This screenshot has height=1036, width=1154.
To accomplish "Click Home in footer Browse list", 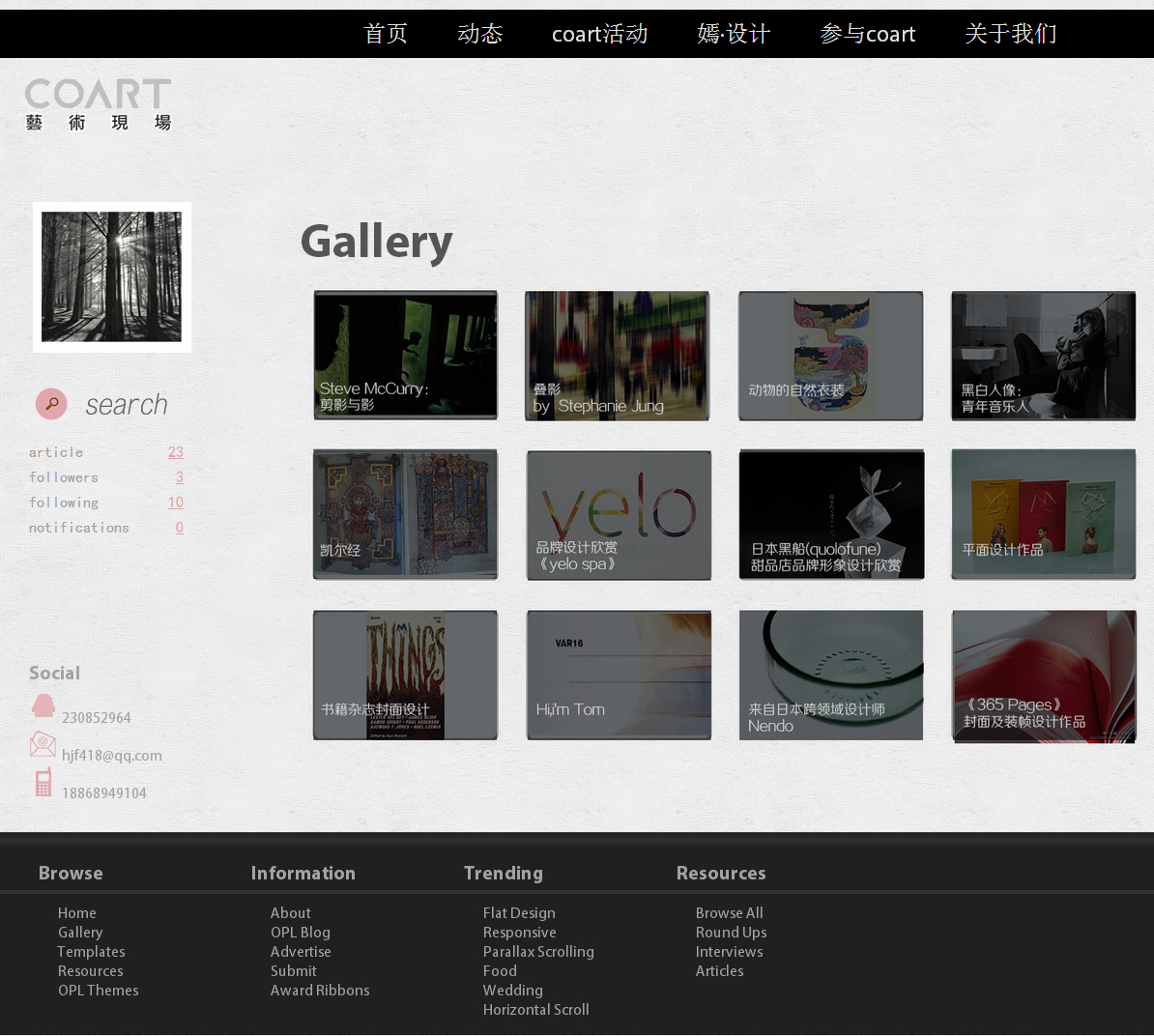I will 77,912.
